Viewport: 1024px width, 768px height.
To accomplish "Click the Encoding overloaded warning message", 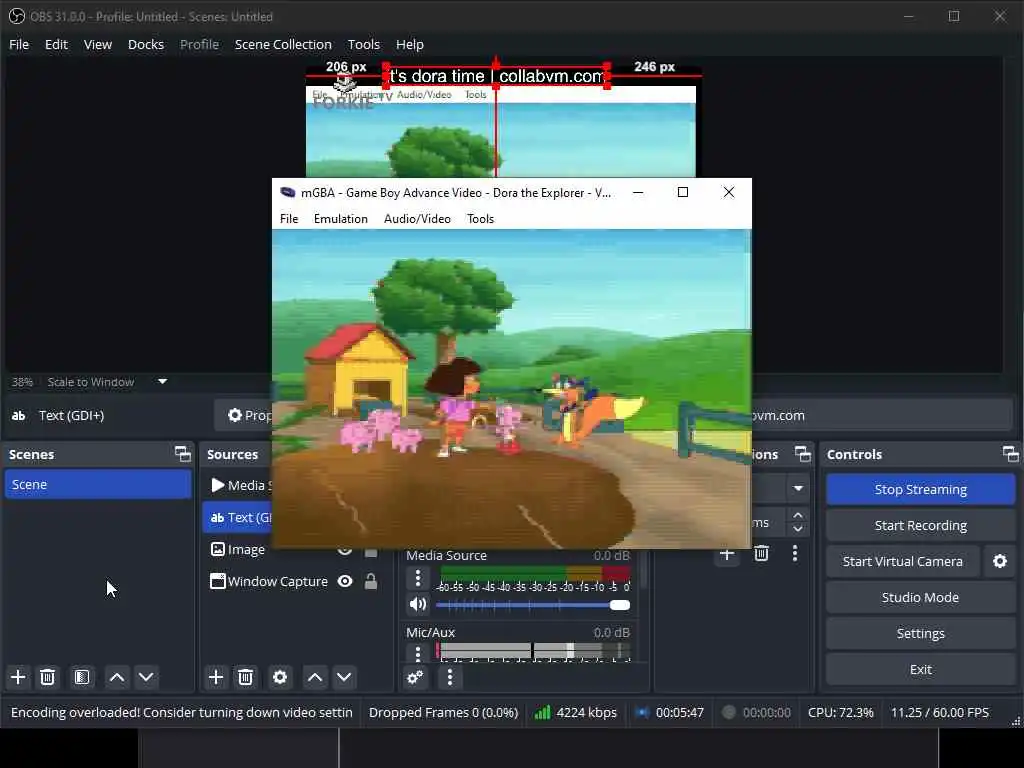I will click(x=182, y=712).
